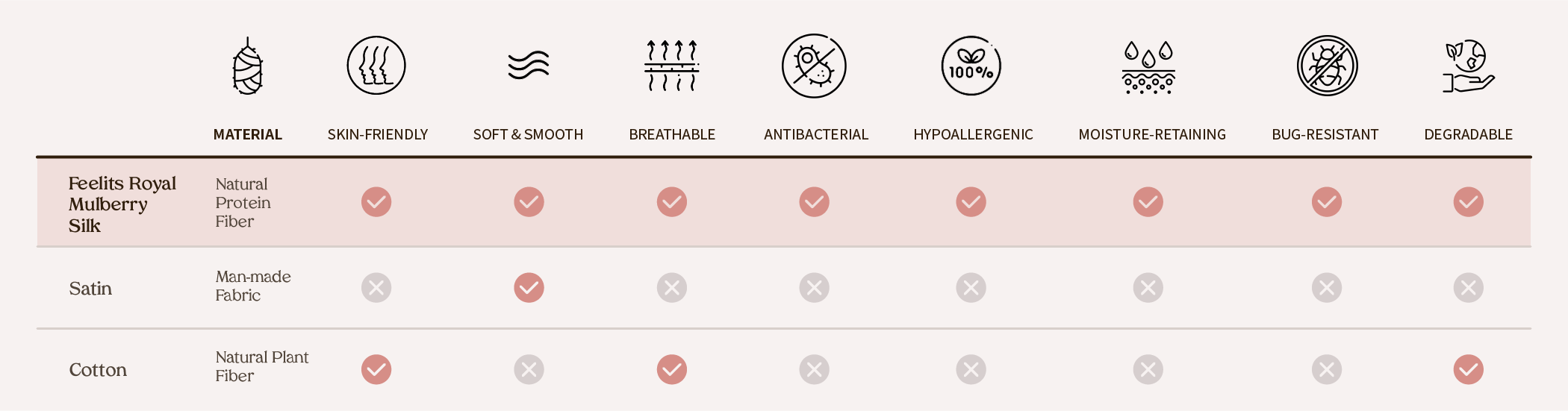Click the silk cocoon Material icon
The height and width of the screenshot is (411, 1568).
click(x=247, y=66)
